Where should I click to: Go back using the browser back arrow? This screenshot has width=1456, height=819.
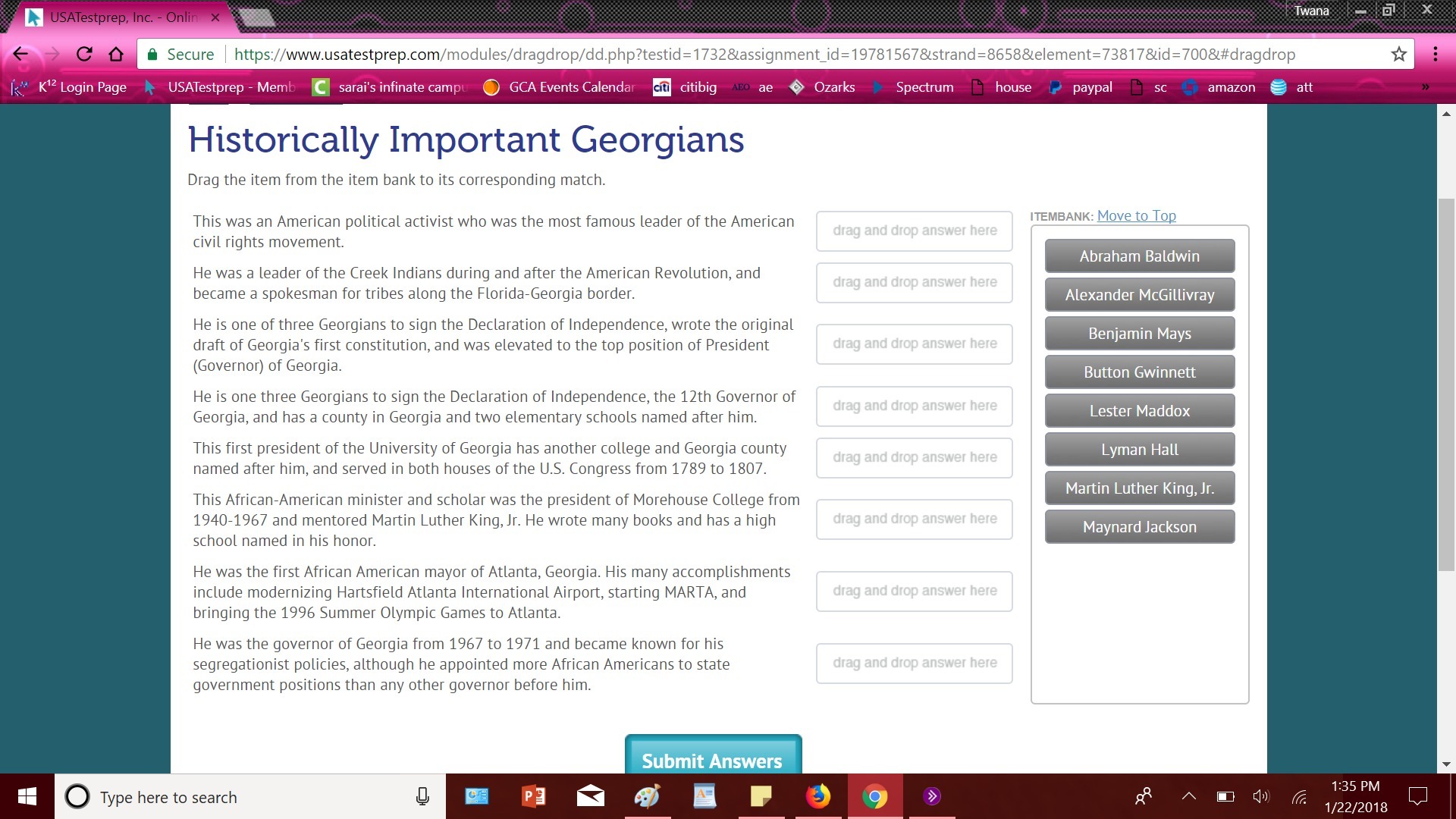coord(20,54)
